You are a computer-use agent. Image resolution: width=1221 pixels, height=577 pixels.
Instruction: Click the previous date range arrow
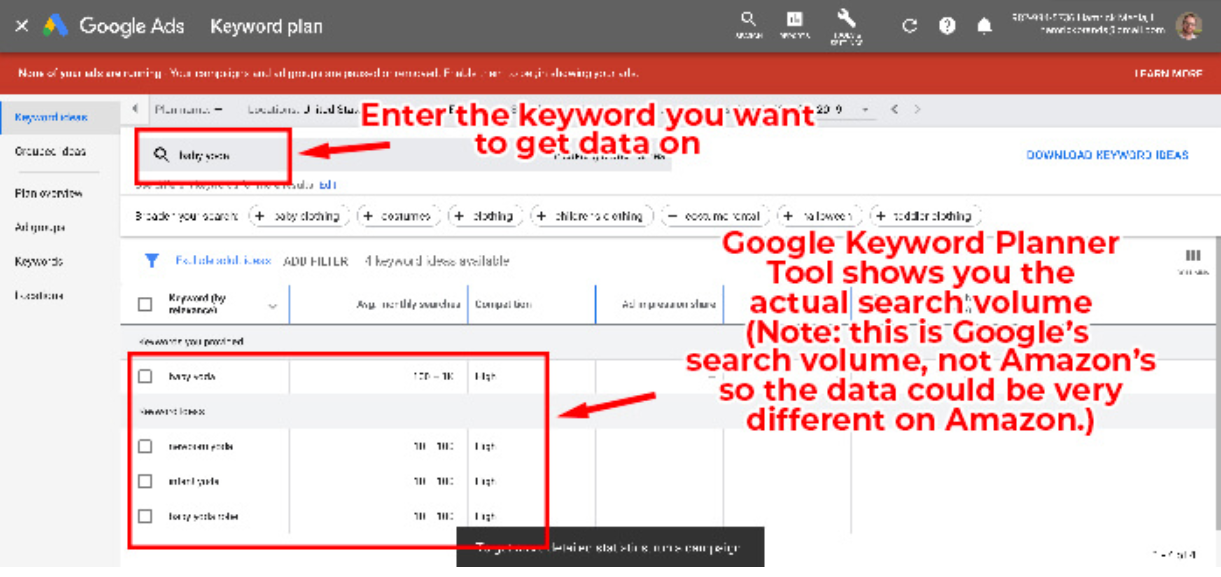pyautogui.click(x=895, y=109)
